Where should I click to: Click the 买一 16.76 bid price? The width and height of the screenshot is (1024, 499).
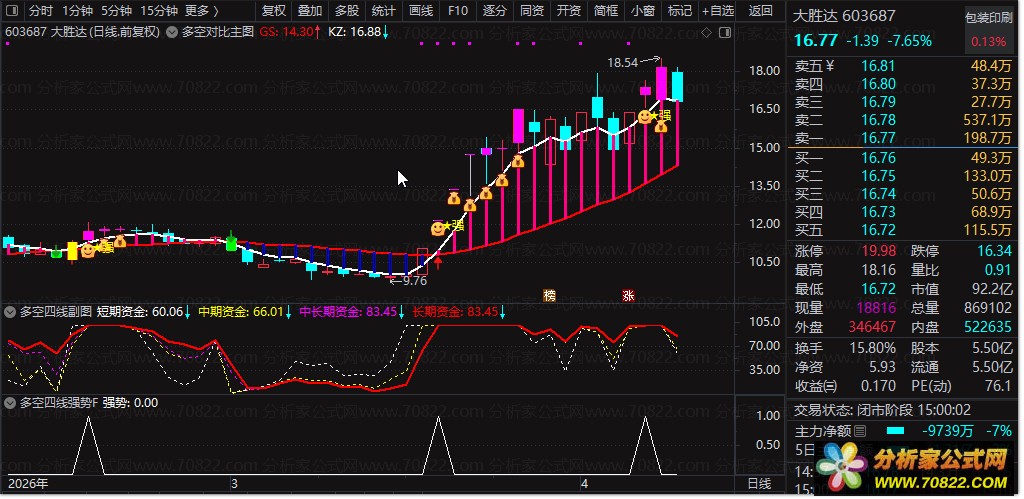pos(878,157)
